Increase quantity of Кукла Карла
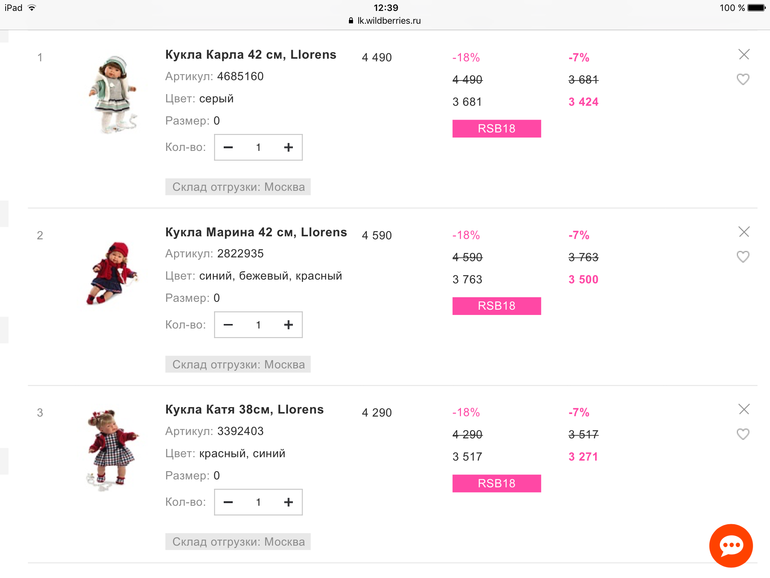 pyautogui.click(x=288, y=148)
